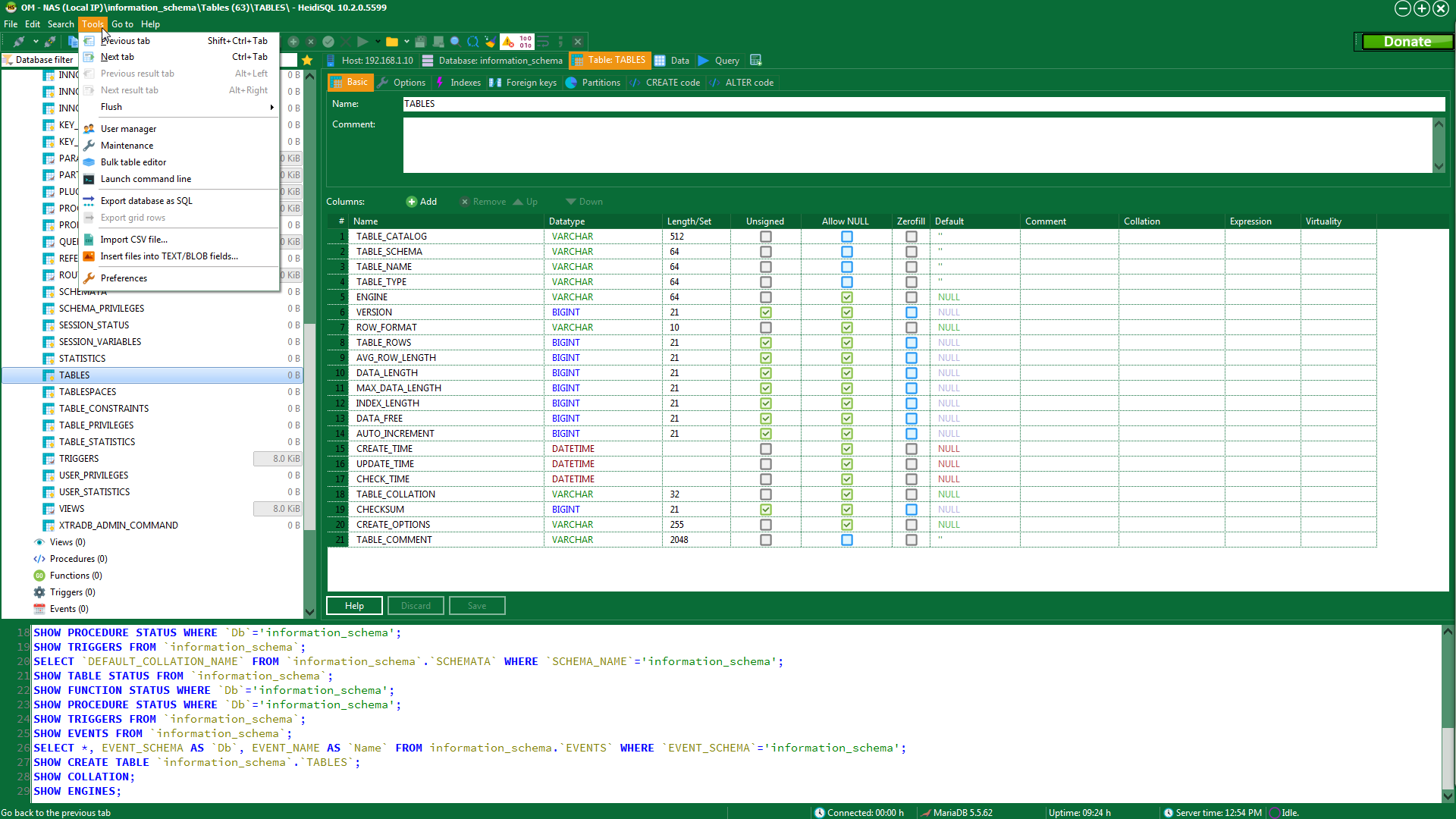Click the semicolon delimiter icon in the toolbar
Viewport: 1456px width, 819px height.
pyautogui.click(x=560, y=42)
